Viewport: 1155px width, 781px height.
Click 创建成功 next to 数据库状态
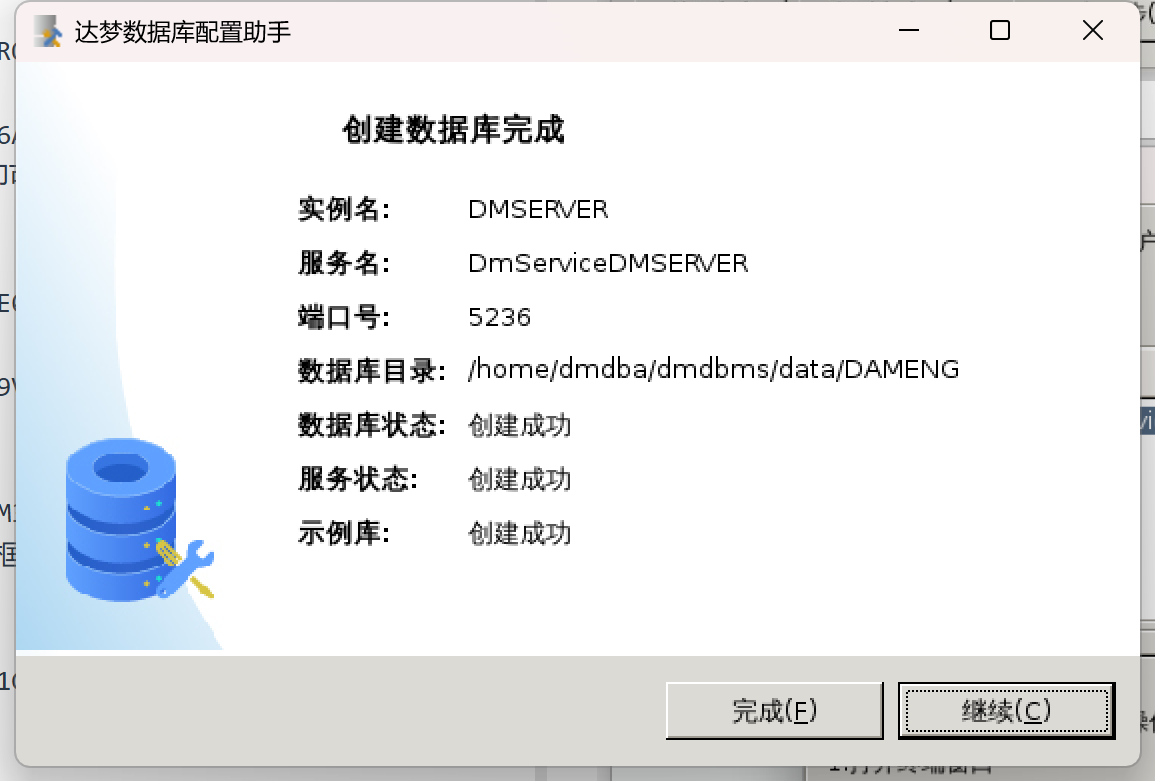519,425
